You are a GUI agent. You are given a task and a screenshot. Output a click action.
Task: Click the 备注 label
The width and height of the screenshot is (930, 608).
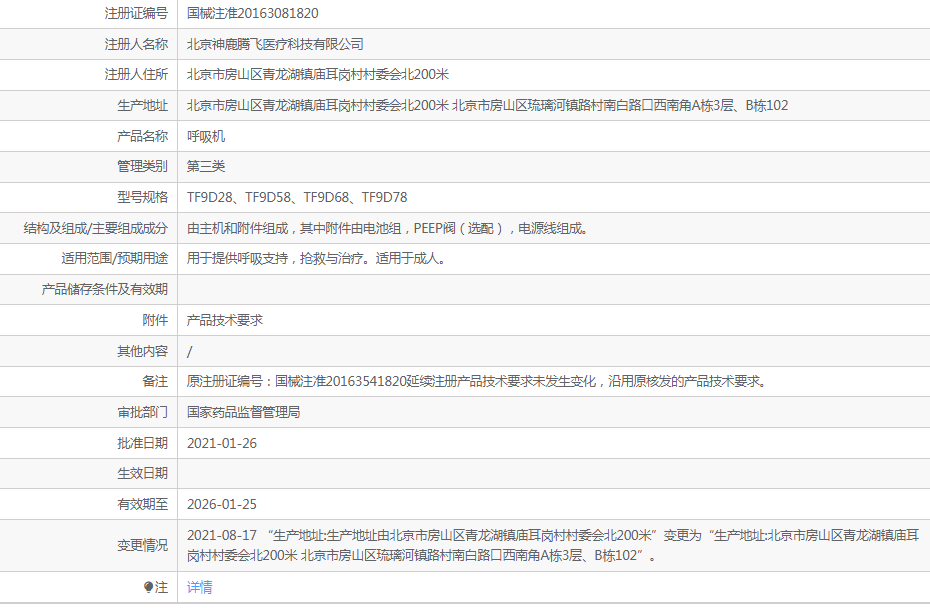(155, 381)
